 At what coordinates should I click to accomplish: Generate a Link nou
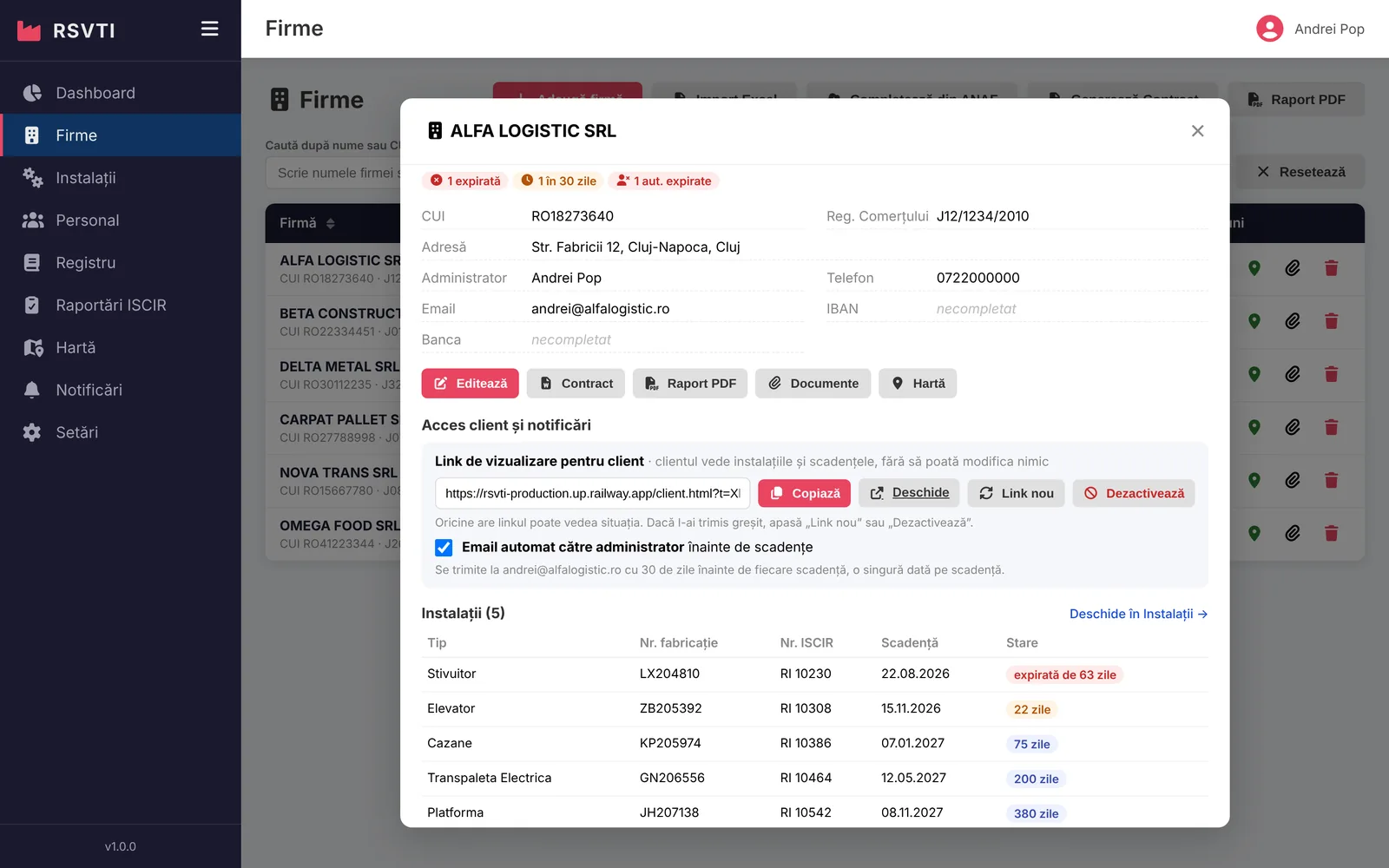tap(1016, 493)
